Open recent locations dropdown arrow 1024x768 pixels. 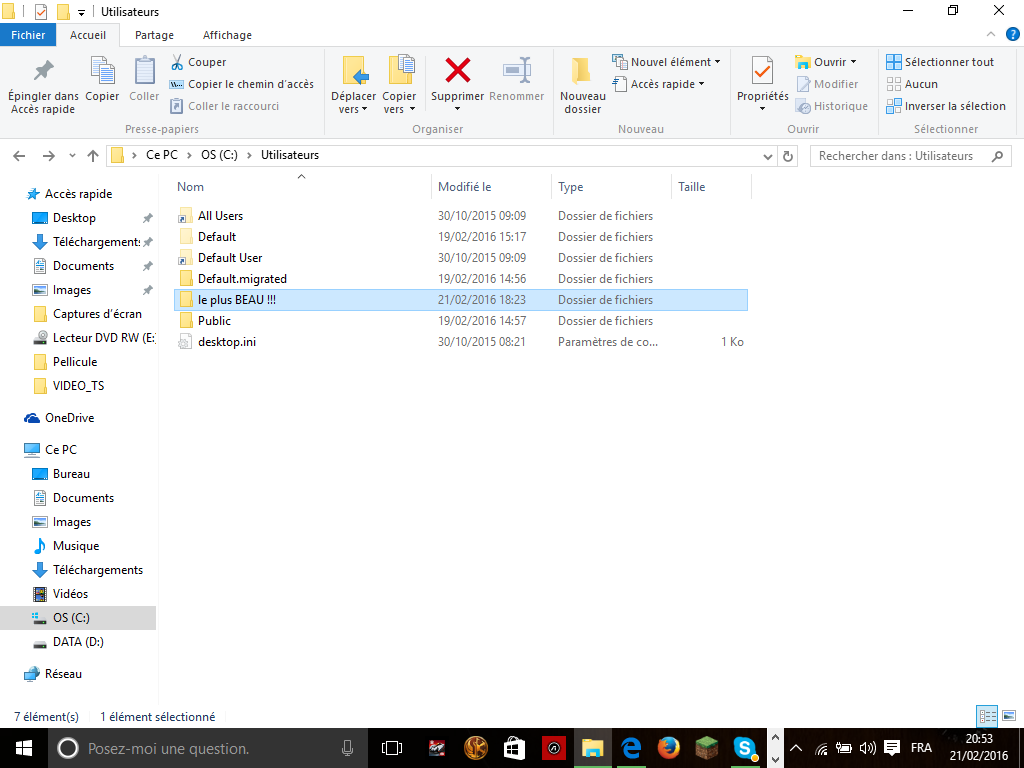[72, 155]
